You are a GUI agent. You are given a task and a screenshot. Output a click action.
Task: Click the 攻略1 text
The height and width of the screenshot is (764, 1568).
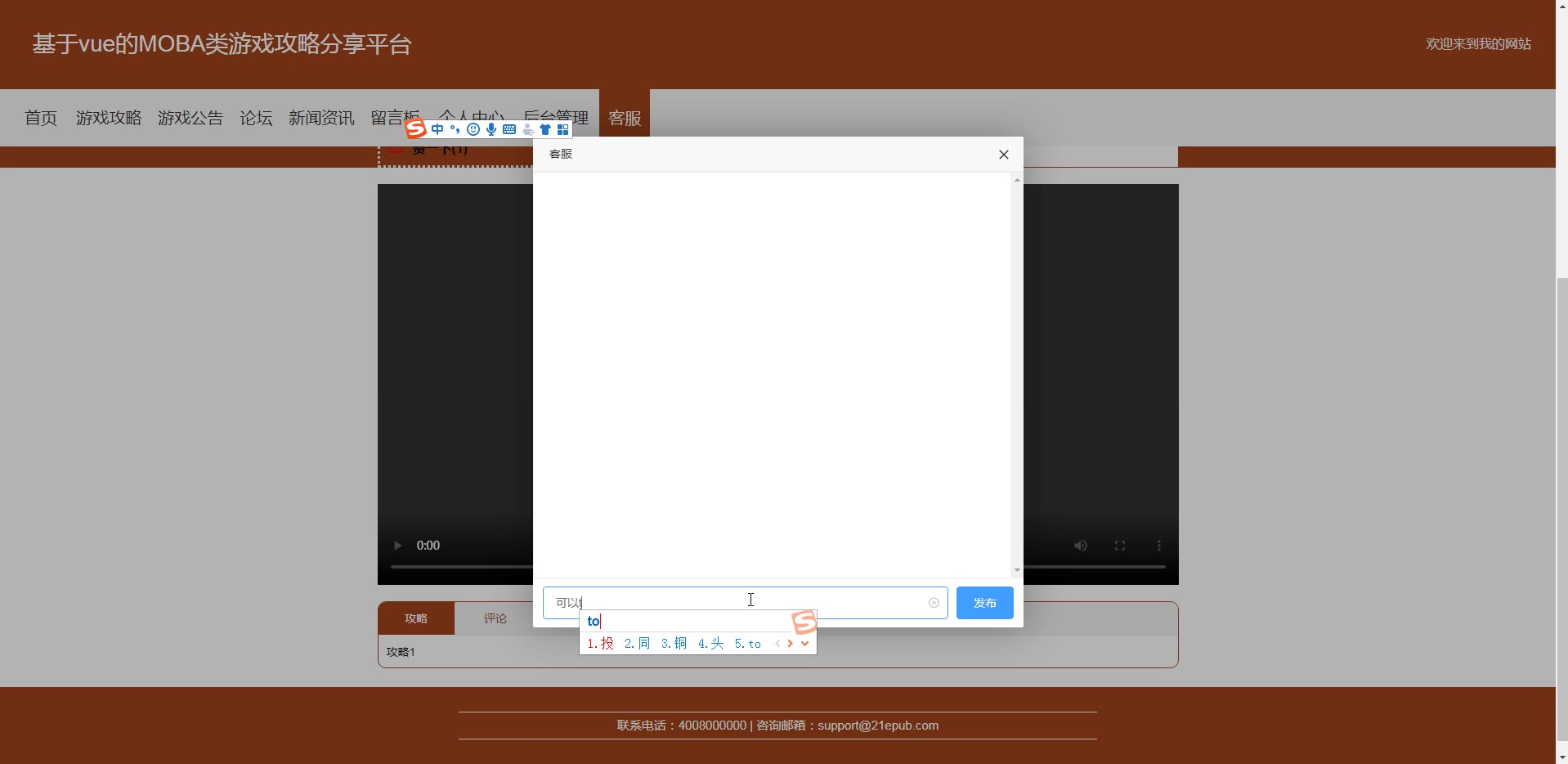401,652
